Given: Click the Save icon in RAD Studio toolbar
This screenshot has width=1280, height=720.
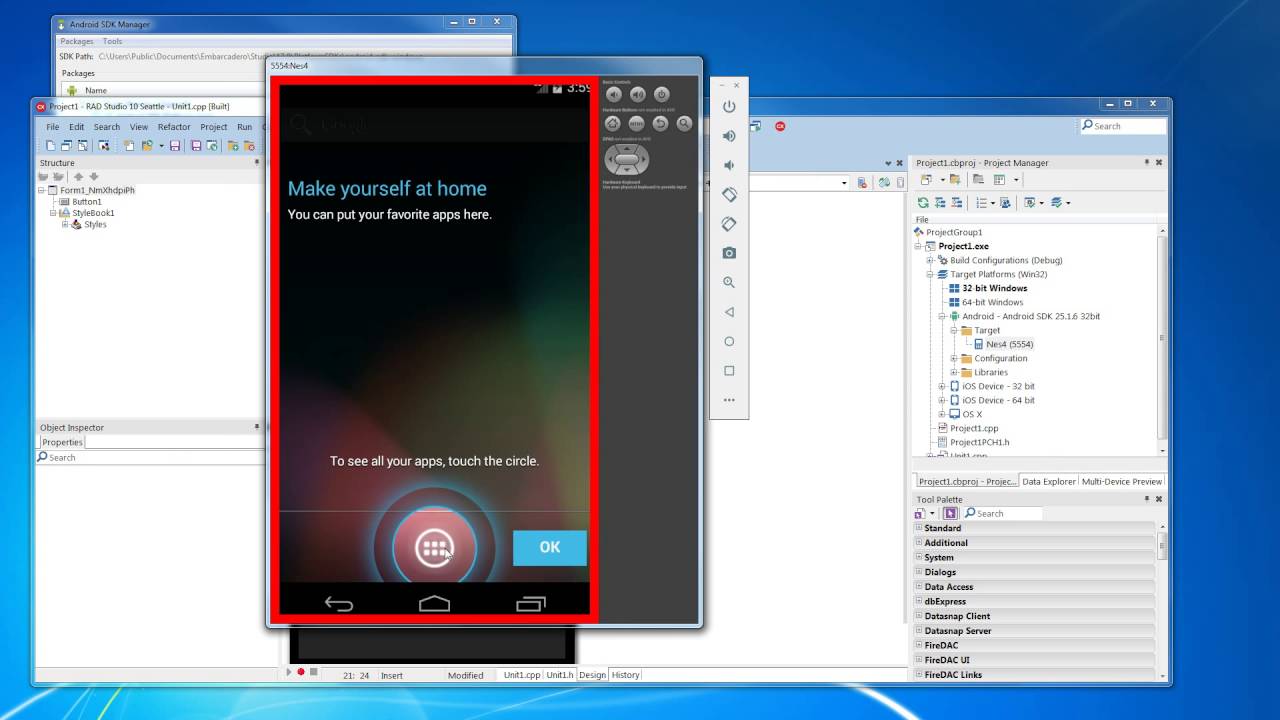Looking at the screenshot, I should (x=175, y=146).
